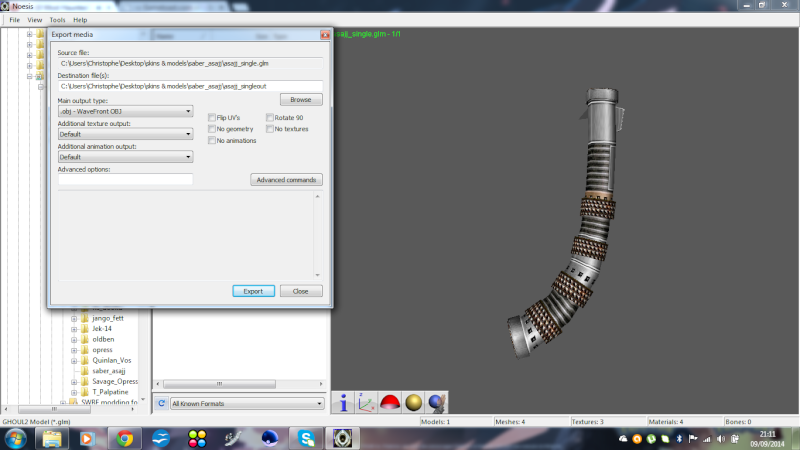Open Windows Explorer from the taskbar
The image size is (800, 450).
52,439
